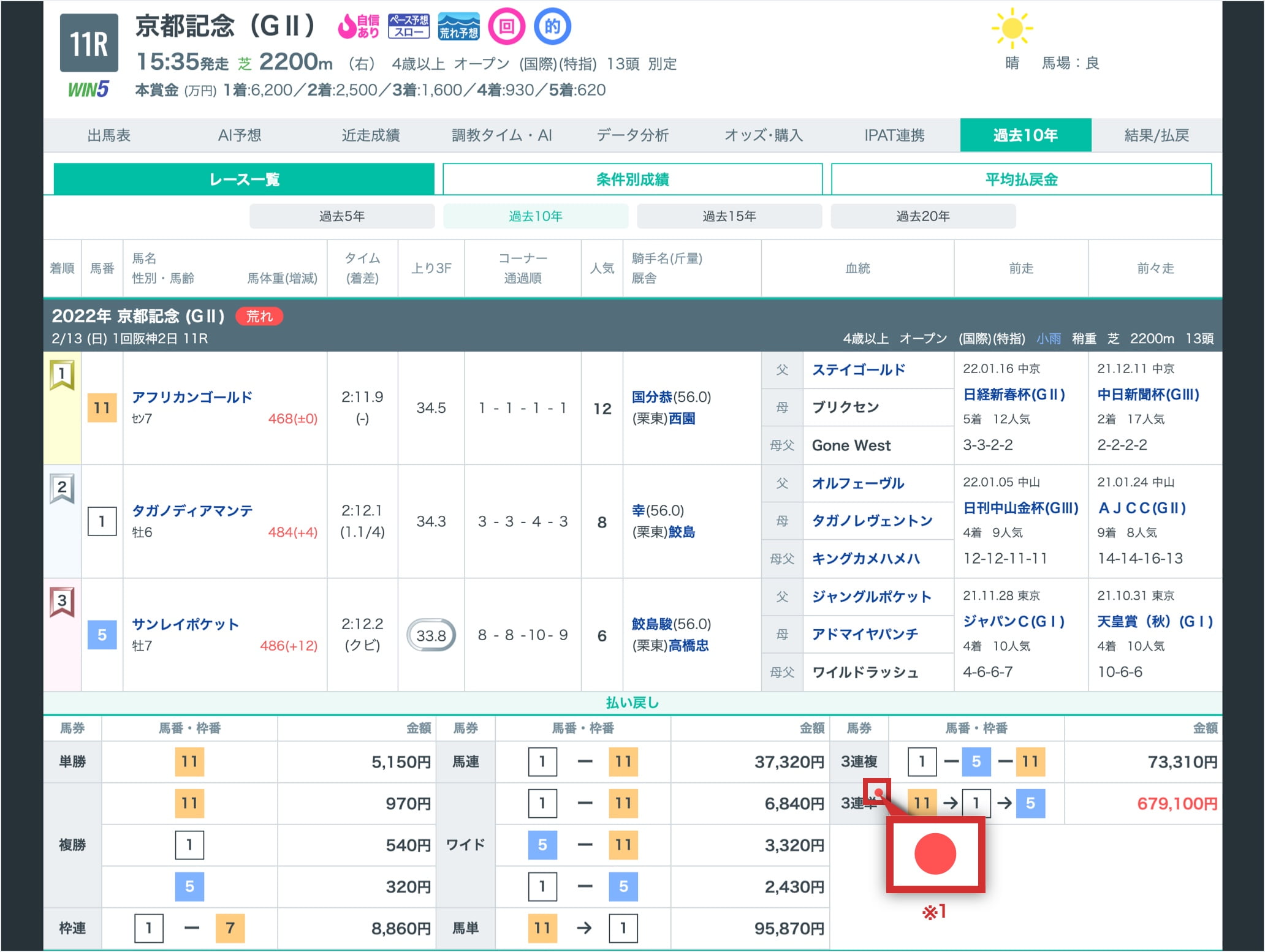Click the 自信あり flame icon

tap(359, 26)
